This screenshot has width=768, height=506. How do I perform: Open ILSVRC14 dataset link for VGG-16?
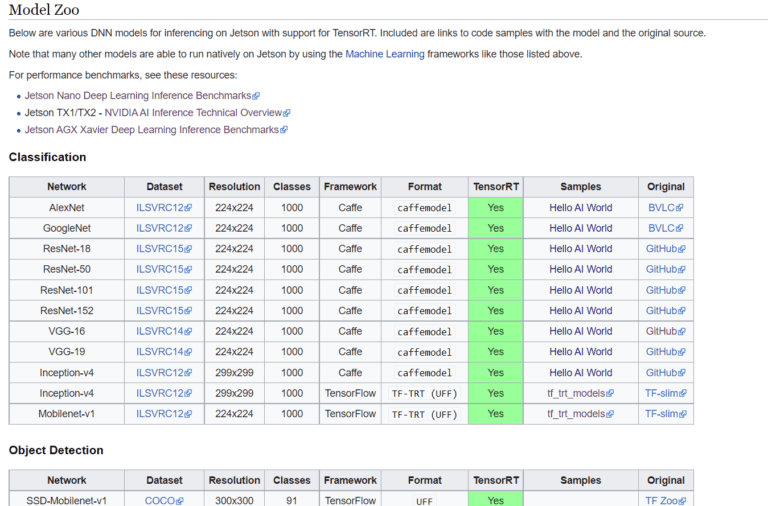pos(159,331)
